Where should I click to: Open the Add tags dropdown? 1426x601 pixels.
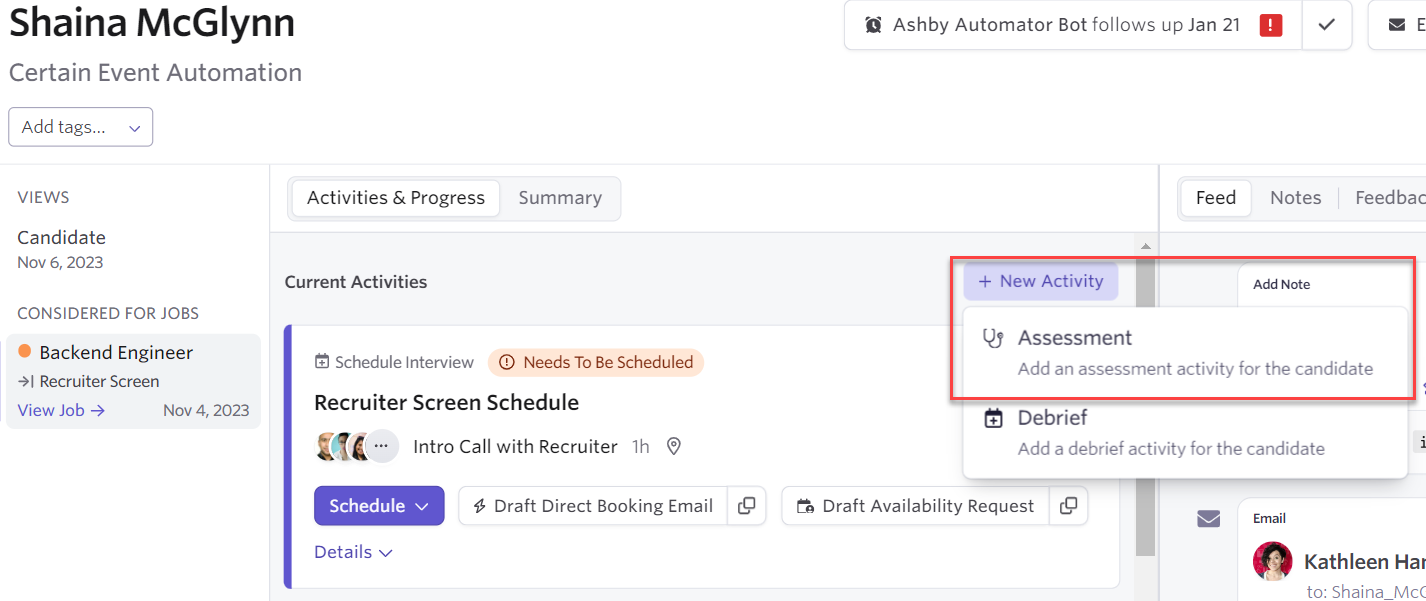[80, 127]
